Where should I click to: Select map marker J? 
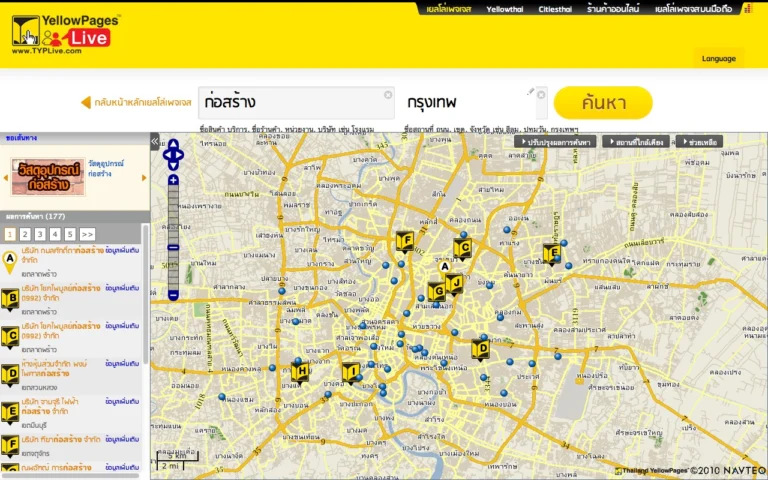pyautogui.click(x=455, y=284)
